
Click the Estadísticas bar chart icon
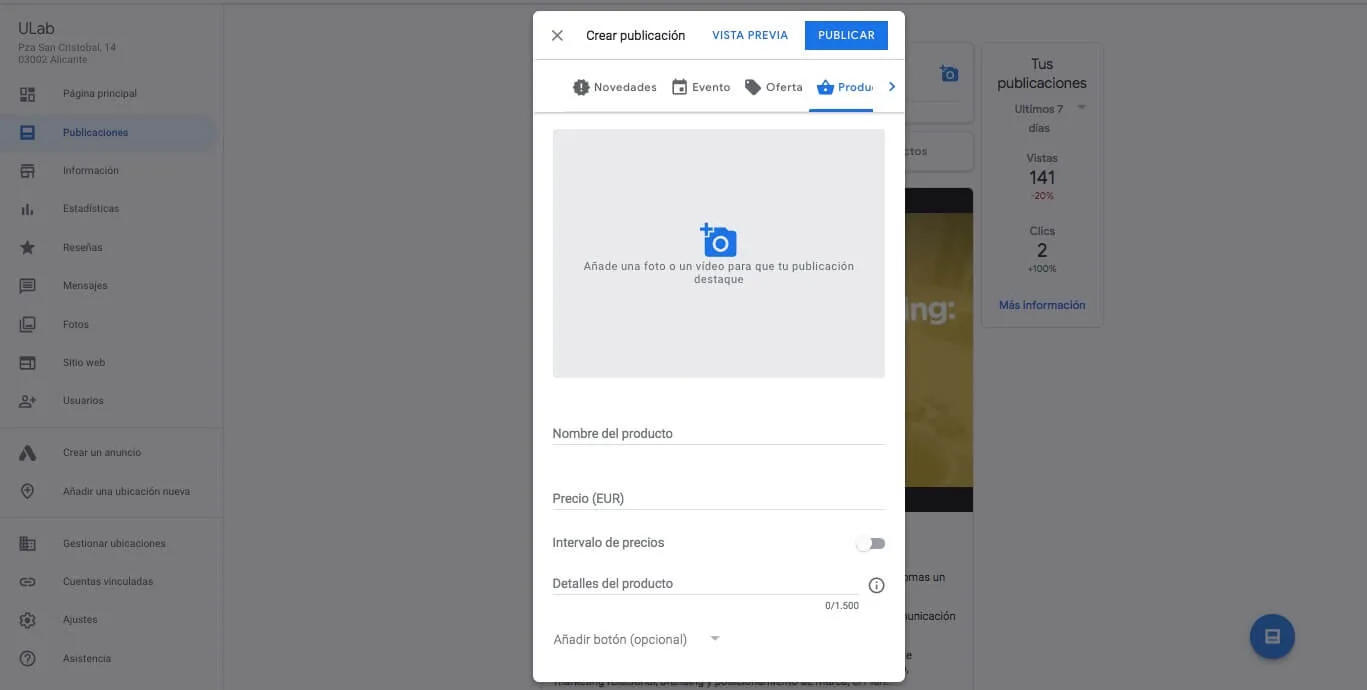click(x=27, y=209)
